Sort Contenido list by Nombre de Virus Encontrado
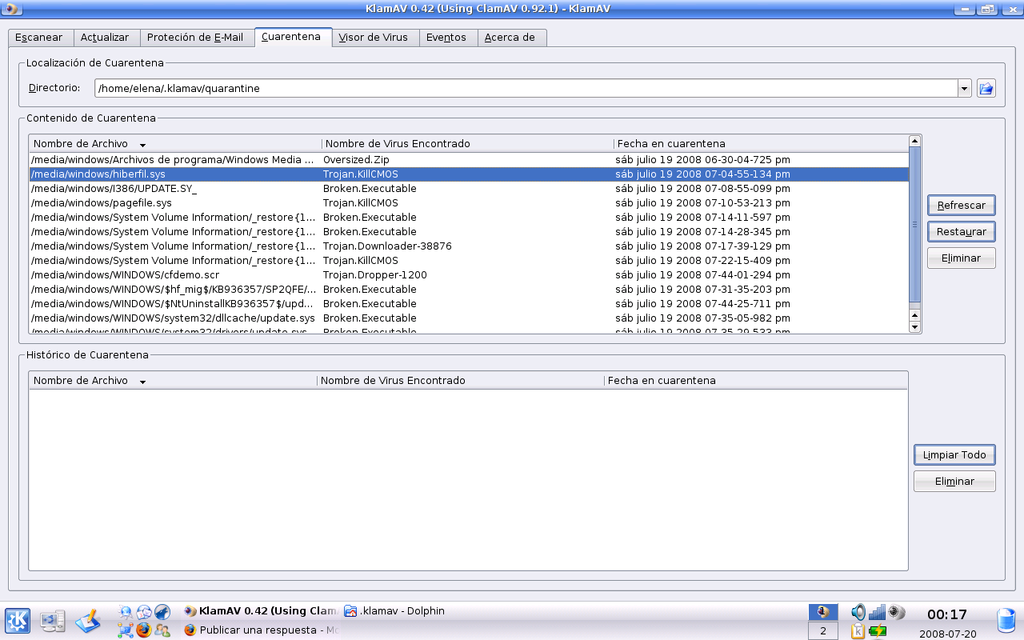The height and width of the screenshot is (640, 1024). tap(467, 144)
